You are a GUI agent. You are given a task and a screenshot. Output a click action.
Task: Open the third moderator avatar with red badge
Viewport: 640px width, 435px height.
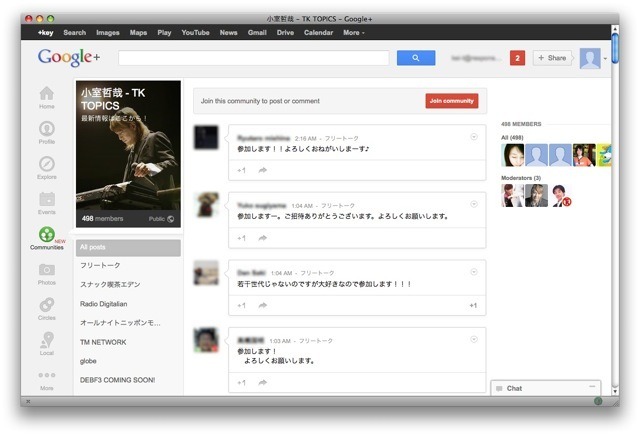(560, 195)
